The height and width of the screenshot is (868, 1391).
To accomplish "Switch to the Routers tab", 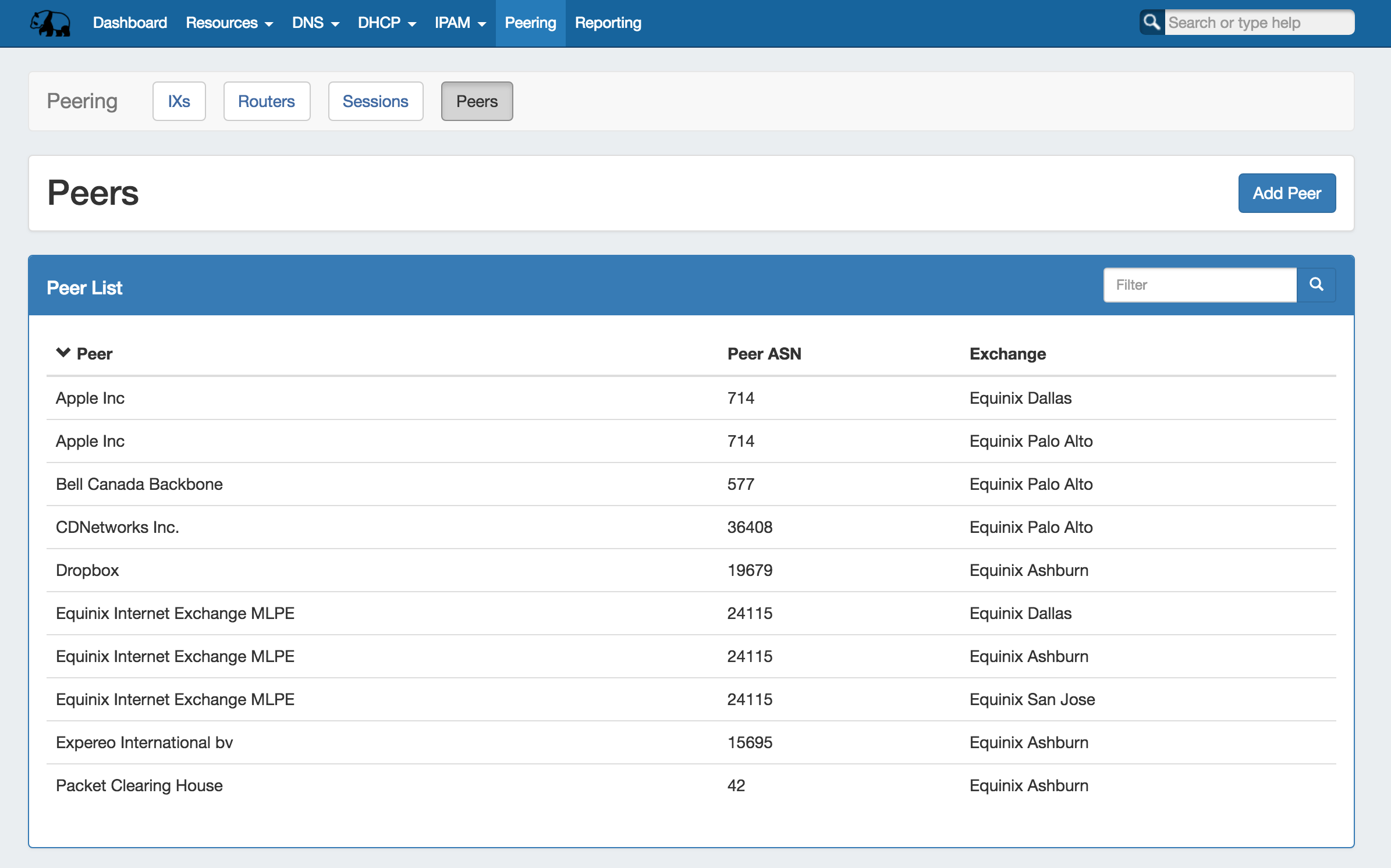I will click(267, 101).
